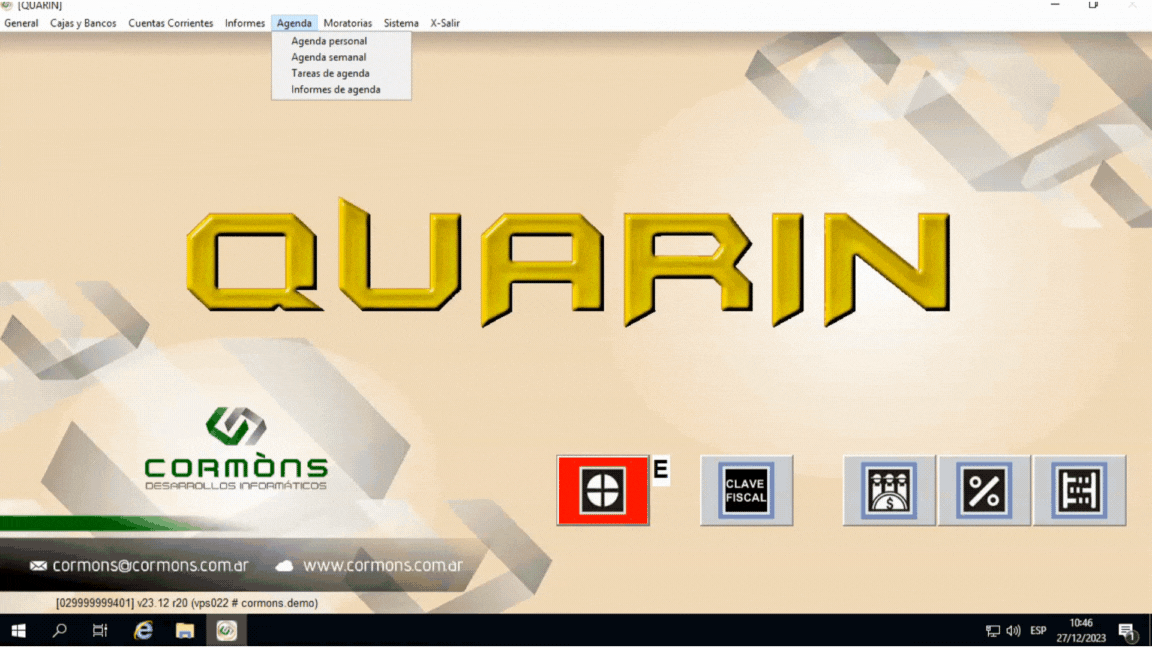
Task: Click the QUARIN title bar icon
Action: click(x=7, y=5)
